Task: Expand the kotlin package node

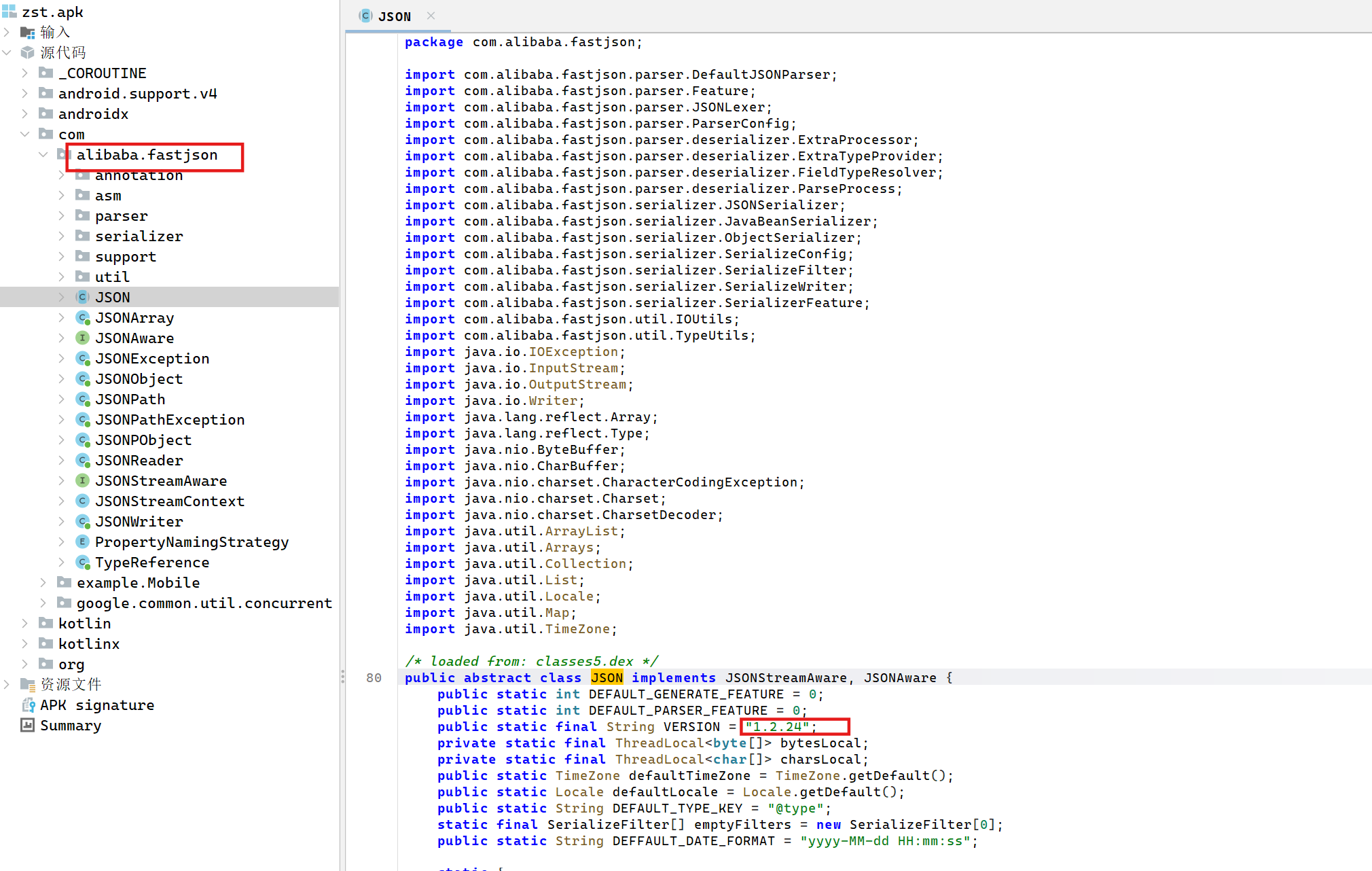Action: tap(25, 624)
